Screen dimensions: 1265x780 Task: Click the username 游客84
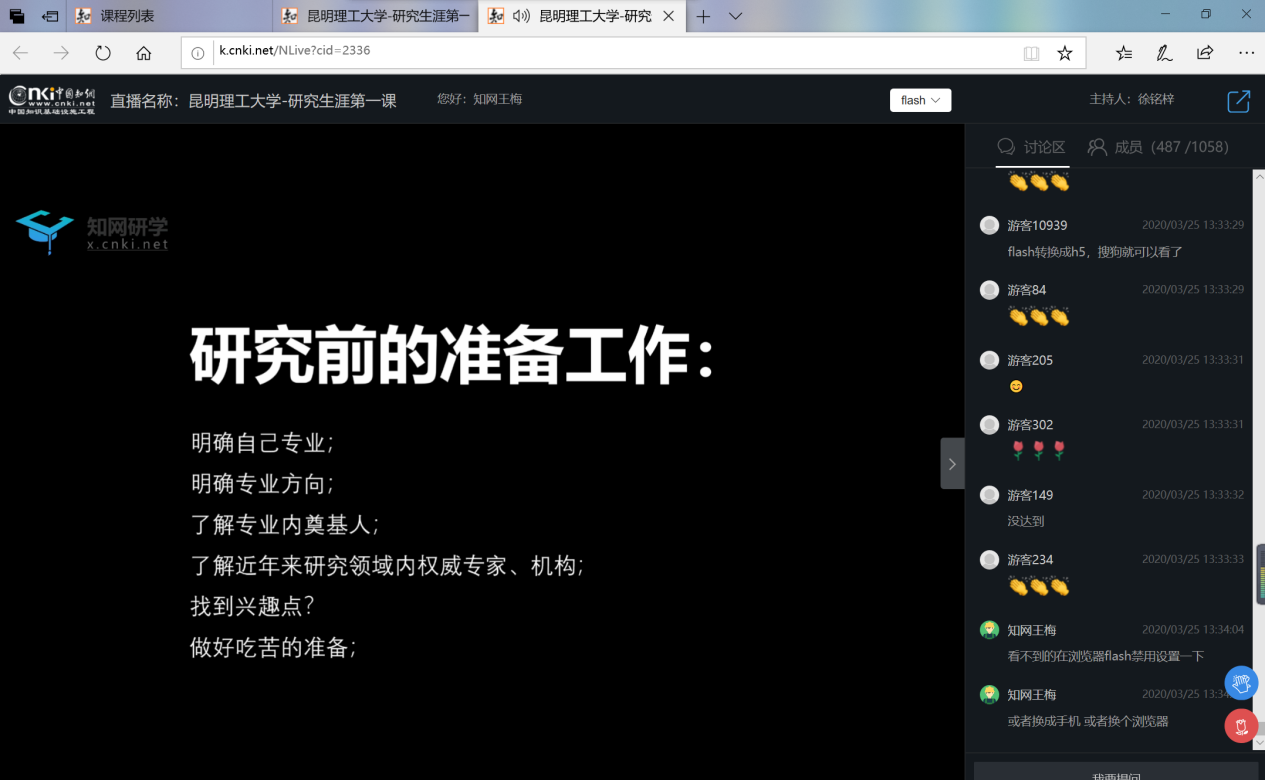tap(1027, 290)
